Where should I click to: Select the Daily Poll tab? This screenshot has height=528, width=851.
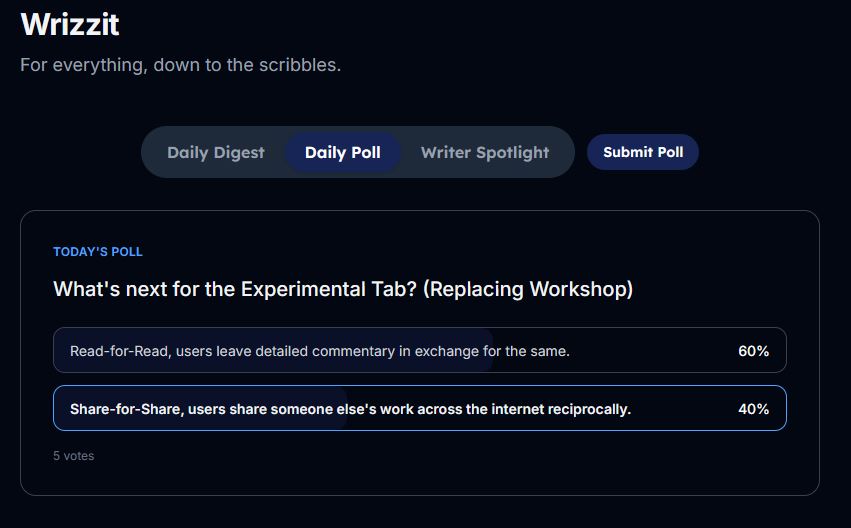click(x=343, y=153)
